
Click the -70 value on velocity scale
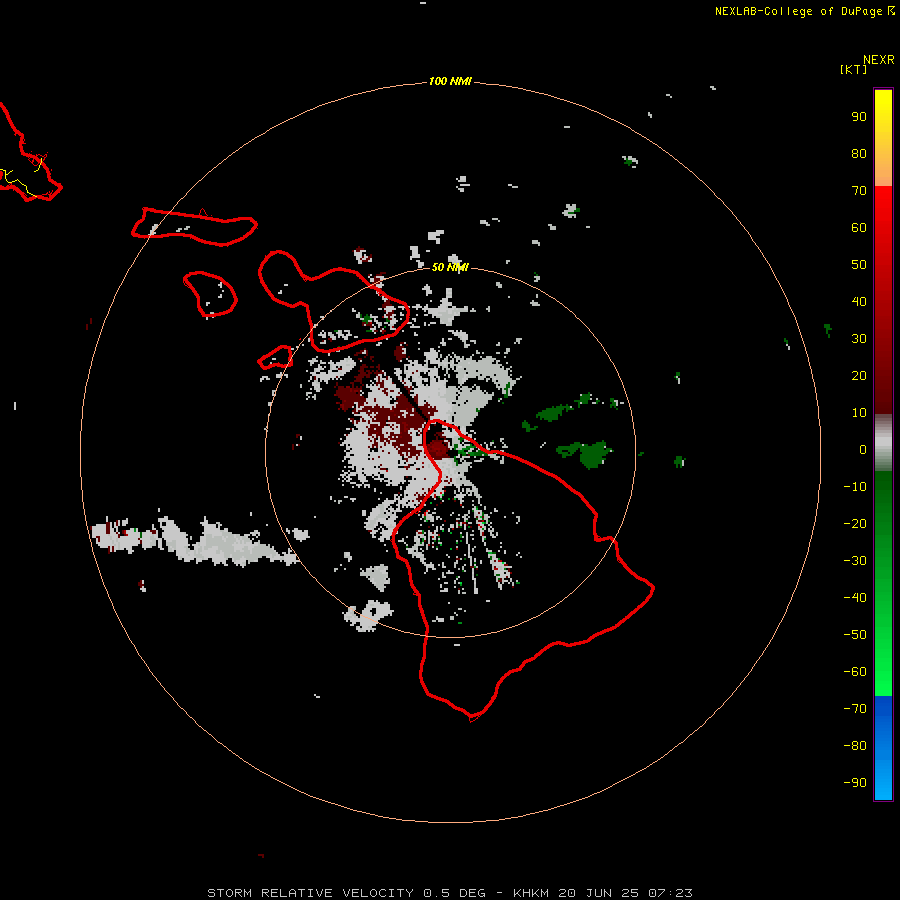(x=855, y=708)
